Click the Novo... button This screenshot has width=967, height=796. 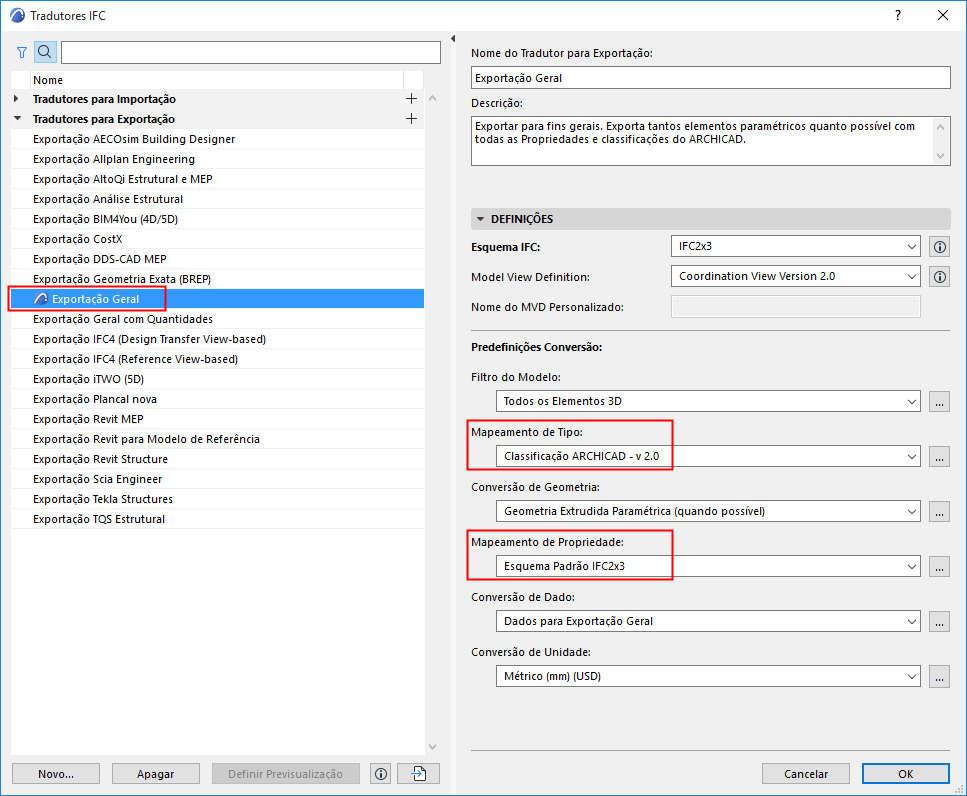[x=56, y=774]
